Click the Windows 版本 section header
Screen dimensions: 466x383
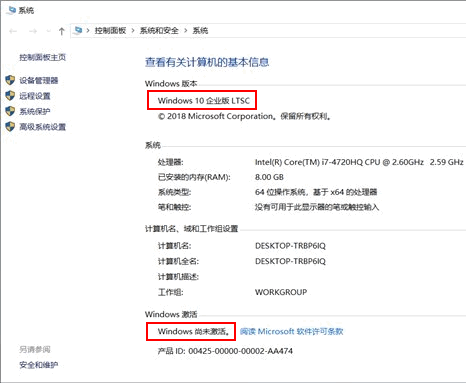click(171, 83)
